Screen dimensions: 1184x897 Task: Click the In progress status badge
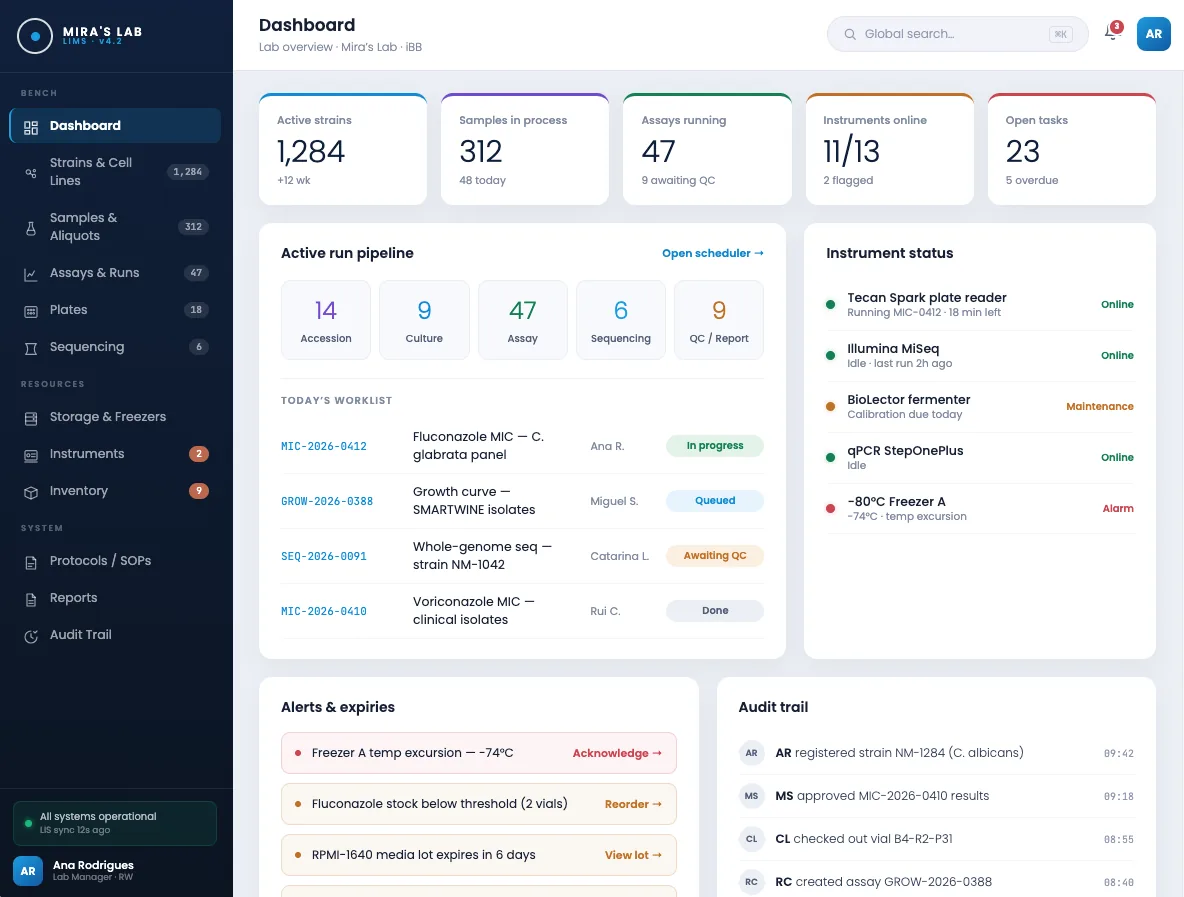click(715, 445)
